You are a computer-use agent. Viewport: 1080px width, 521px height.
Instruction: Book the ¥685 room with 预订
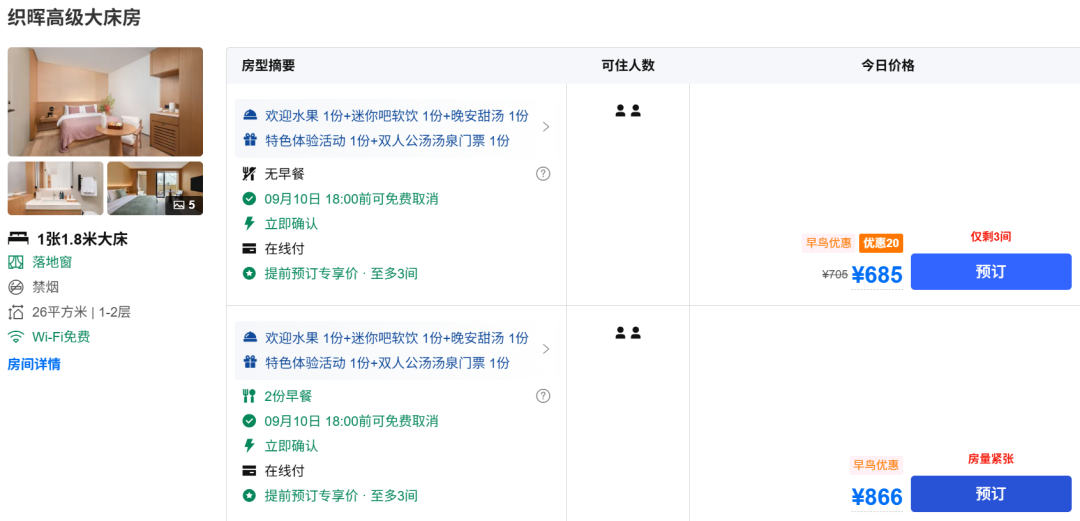pyautogui.click(x=990, y=272)
